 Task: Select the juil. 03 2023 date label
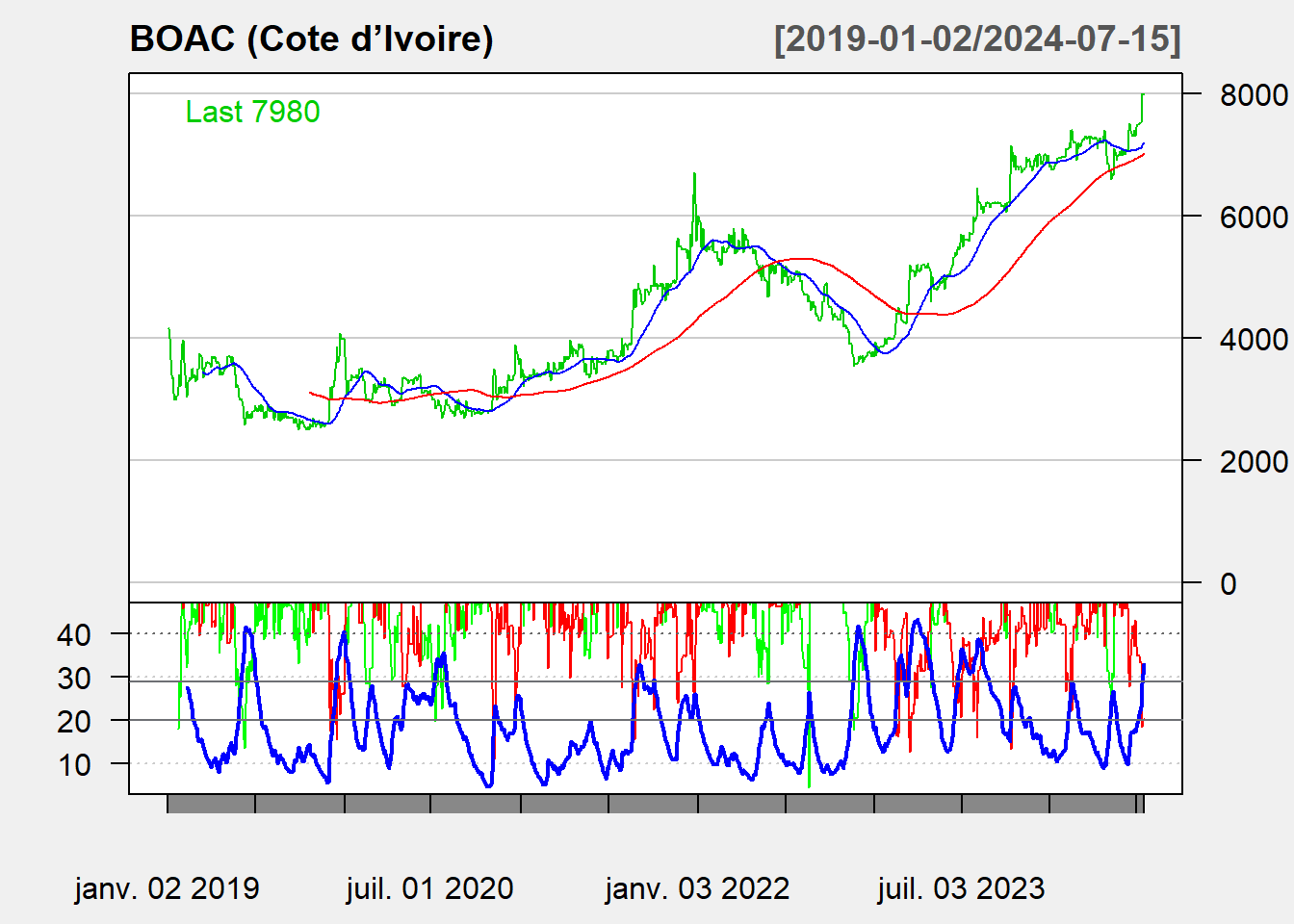(x=961, y=888)
